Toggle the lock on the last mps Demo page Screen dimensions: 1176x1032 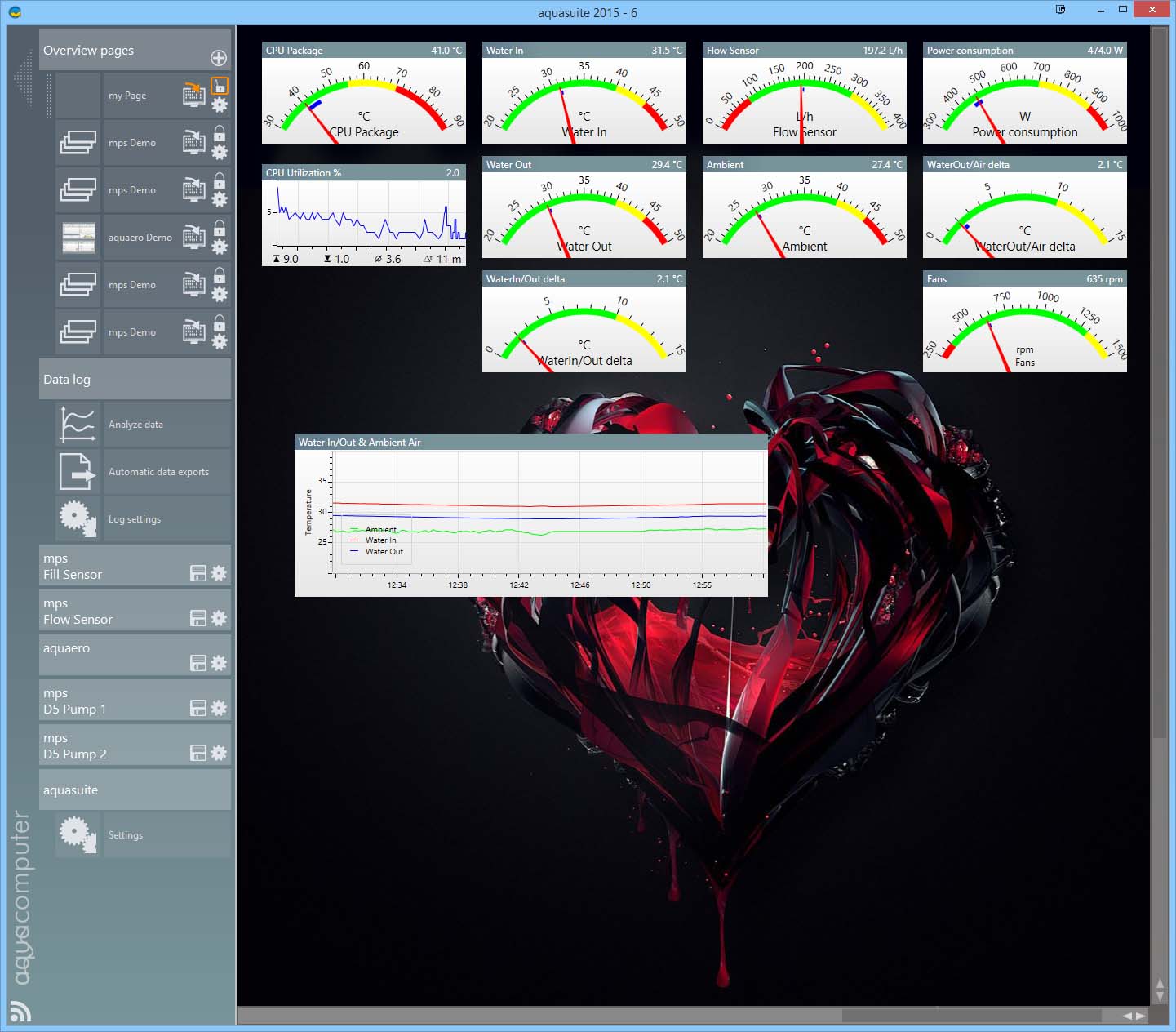(220, 322)
